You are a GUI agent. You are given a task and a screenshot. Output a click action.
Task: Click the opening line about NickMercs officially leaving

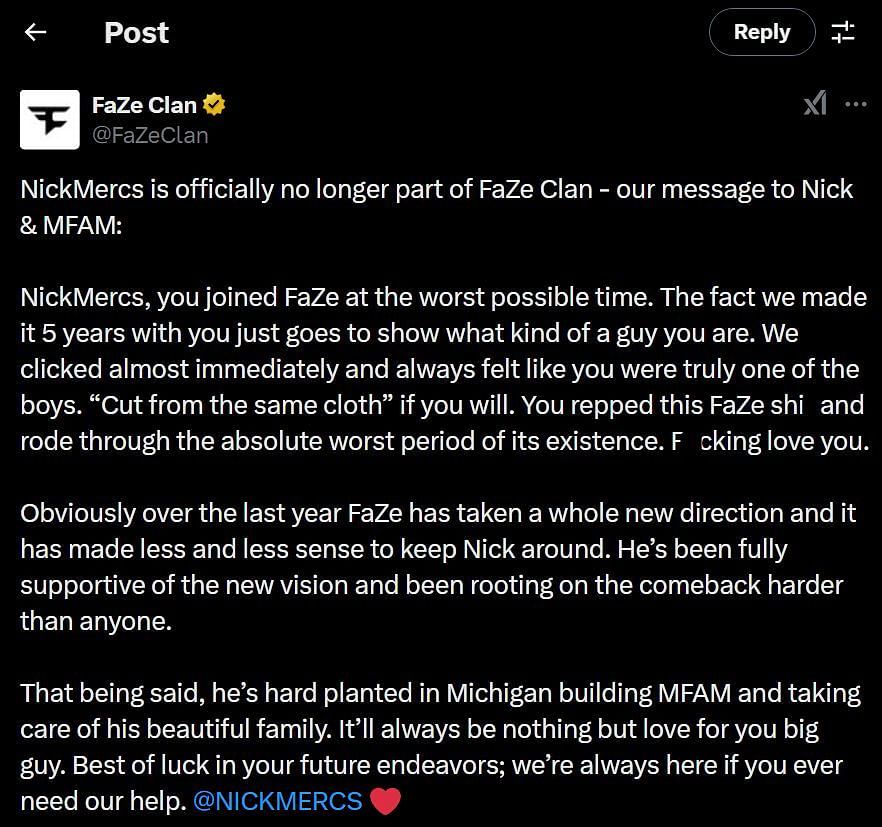click(436, 190)
